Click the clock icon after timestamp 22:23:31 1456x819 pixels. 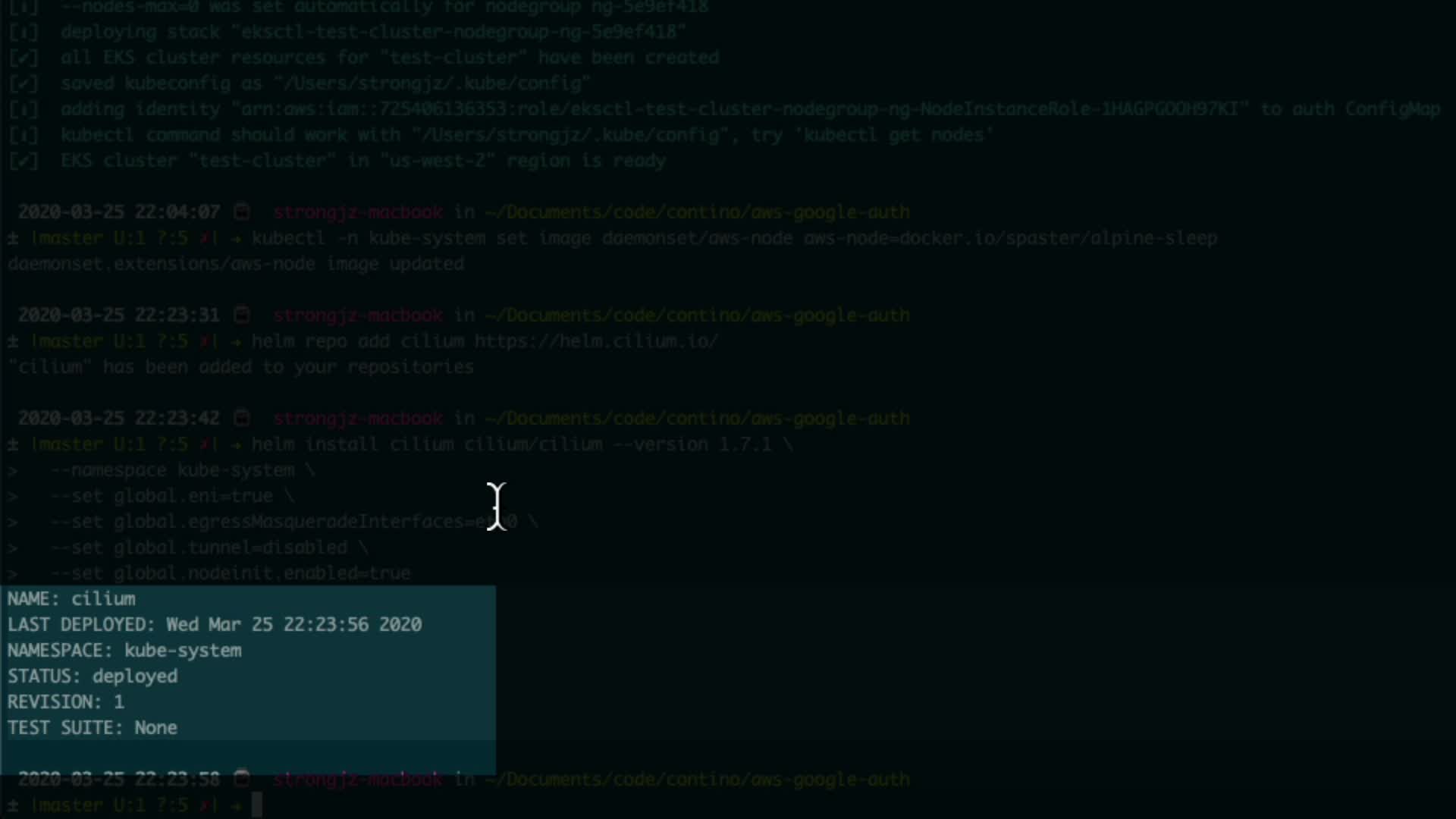click(x=242, y=315)
